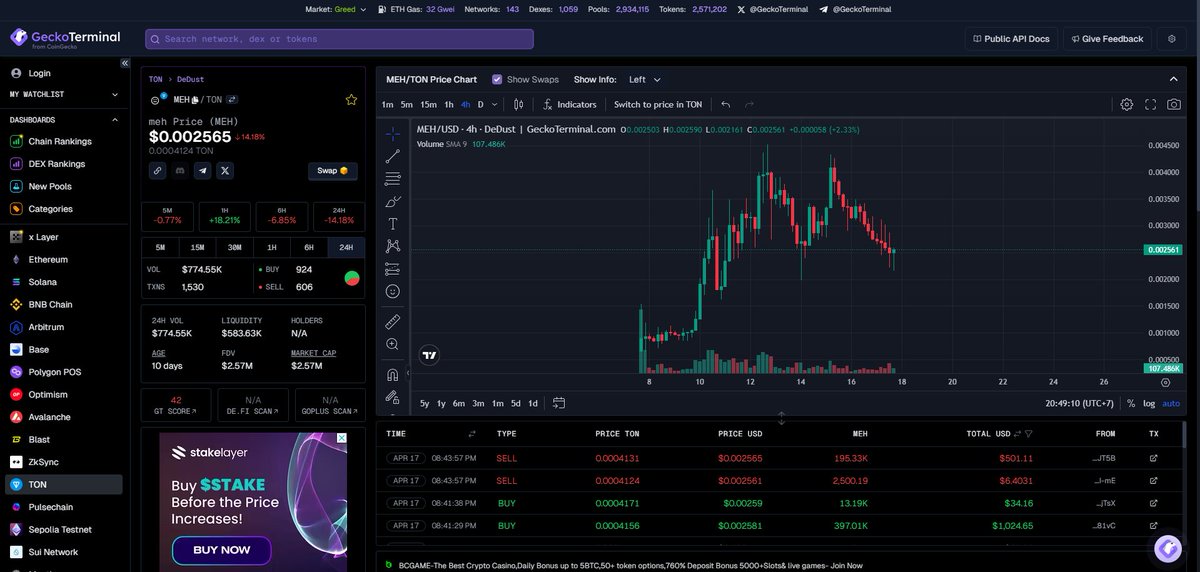
Task: Open chart settings gear icon
Action: [1127, 104]
